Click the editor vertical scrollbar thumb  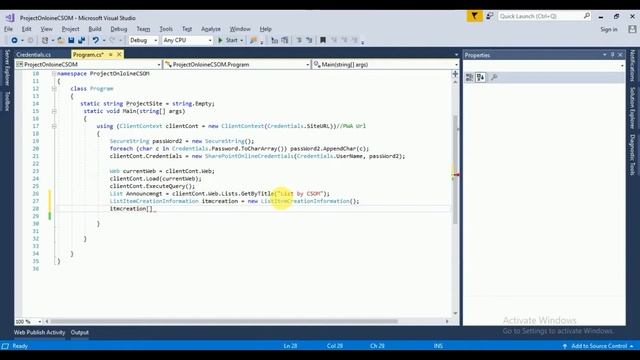click(x=455, y=169)
